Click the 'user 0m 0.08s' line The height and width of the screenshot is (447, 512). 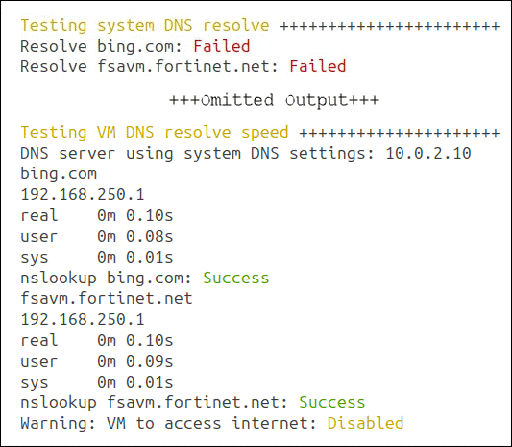[x=97, y=236]
